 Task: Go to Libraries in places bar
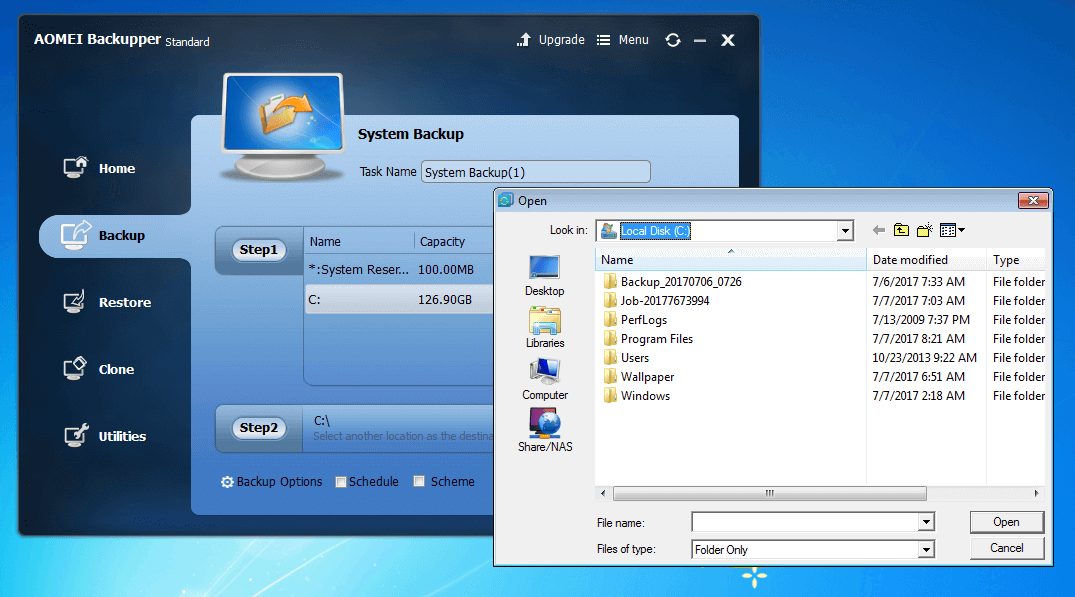point(544,328)
